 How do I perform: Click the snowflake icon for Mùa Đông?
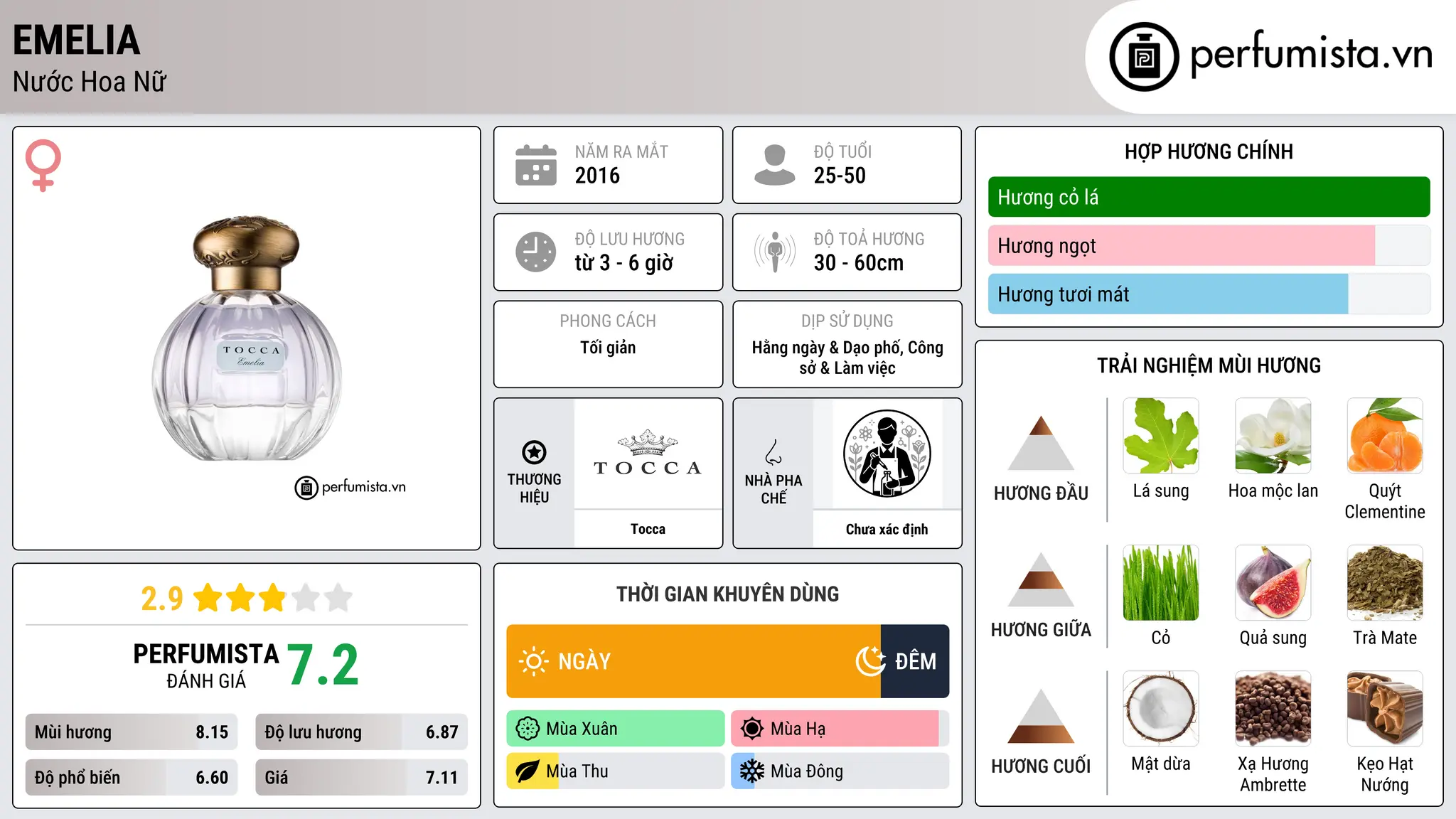[x=752, y=771]
